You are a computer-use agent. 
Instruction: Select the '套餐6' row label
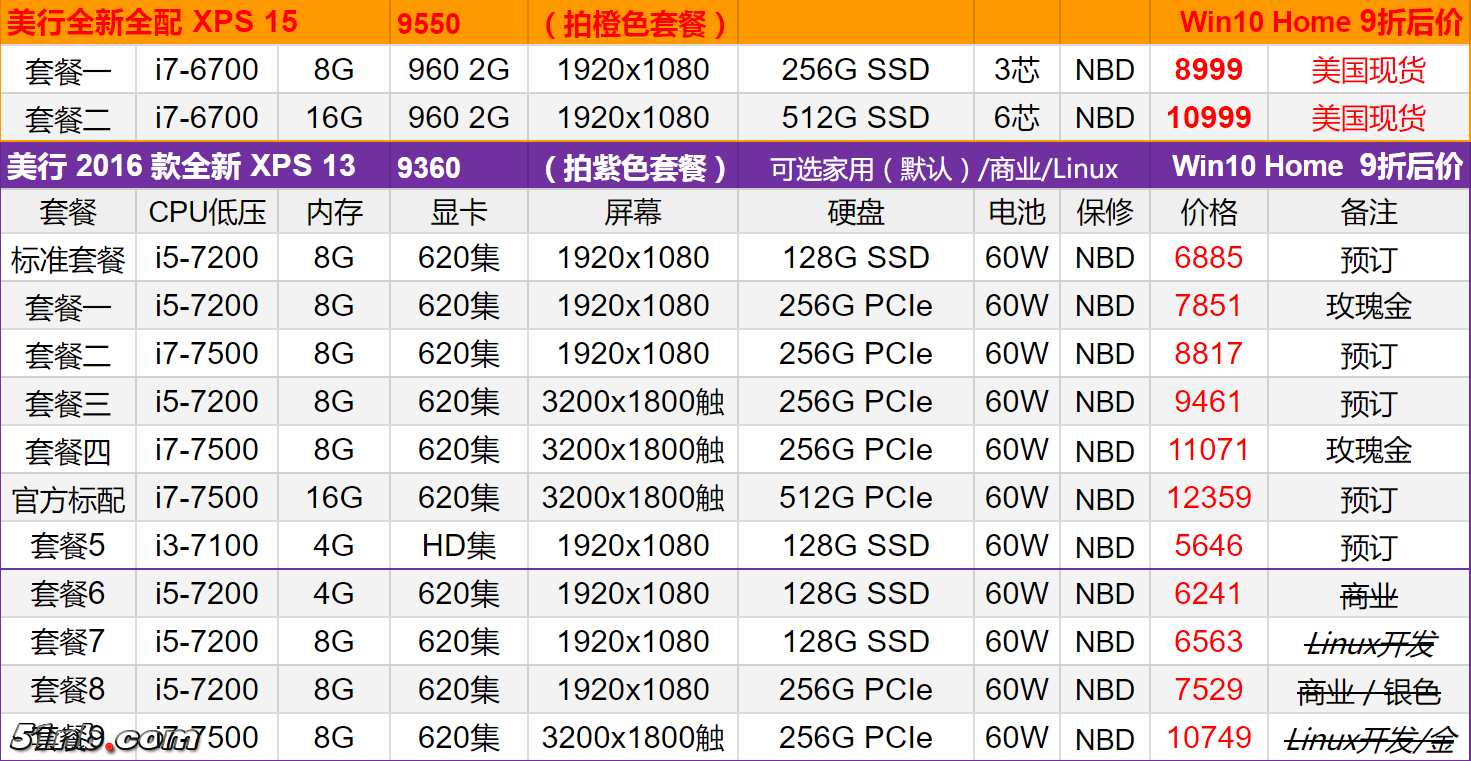pos(68,594)
